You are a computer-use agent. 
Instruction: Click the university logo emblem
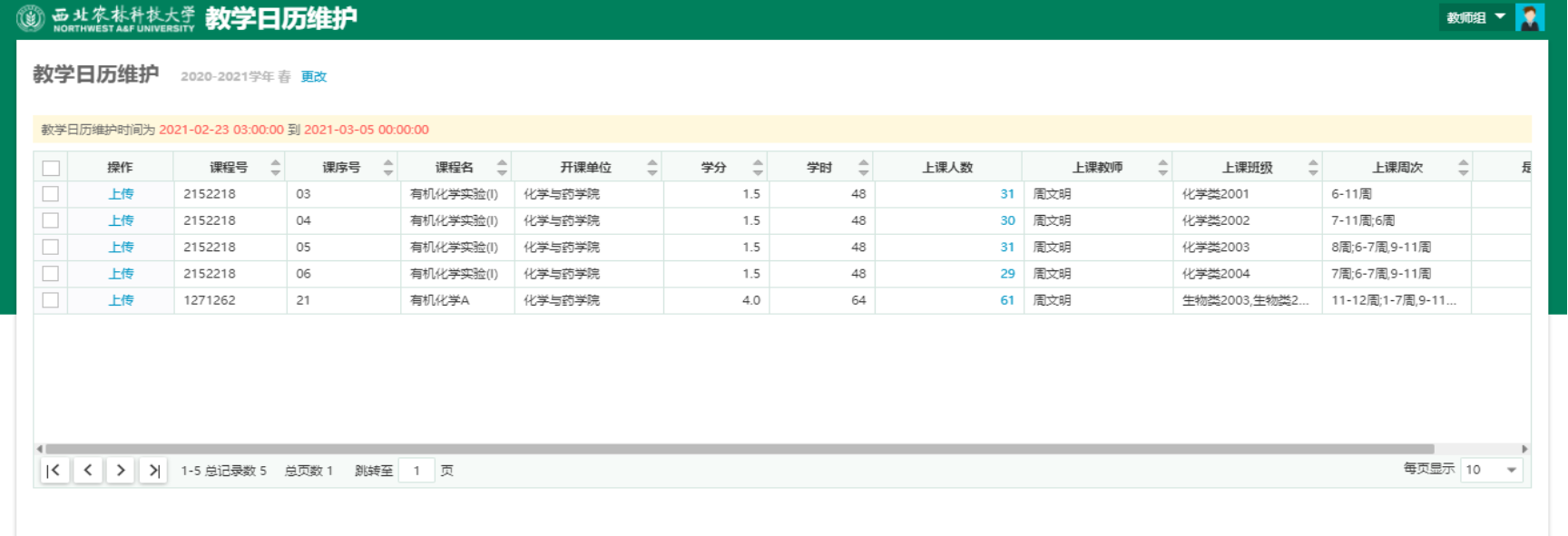tap(31, 18)
